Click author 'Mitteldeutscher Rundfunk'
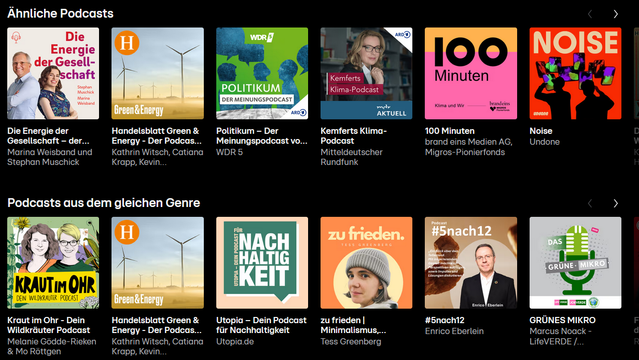 (x=352, y=157)
